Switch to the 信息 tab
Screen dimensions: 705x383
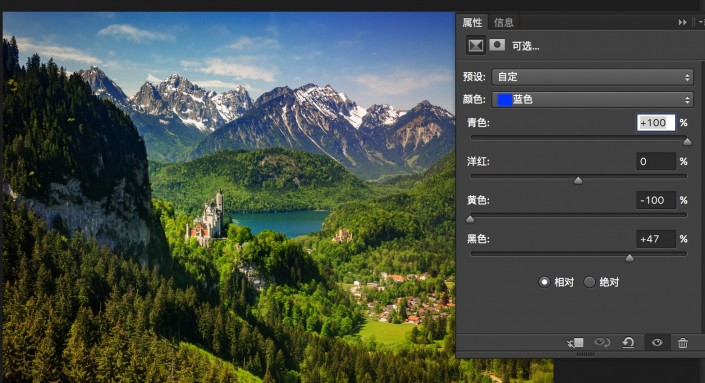coord(503,22)
